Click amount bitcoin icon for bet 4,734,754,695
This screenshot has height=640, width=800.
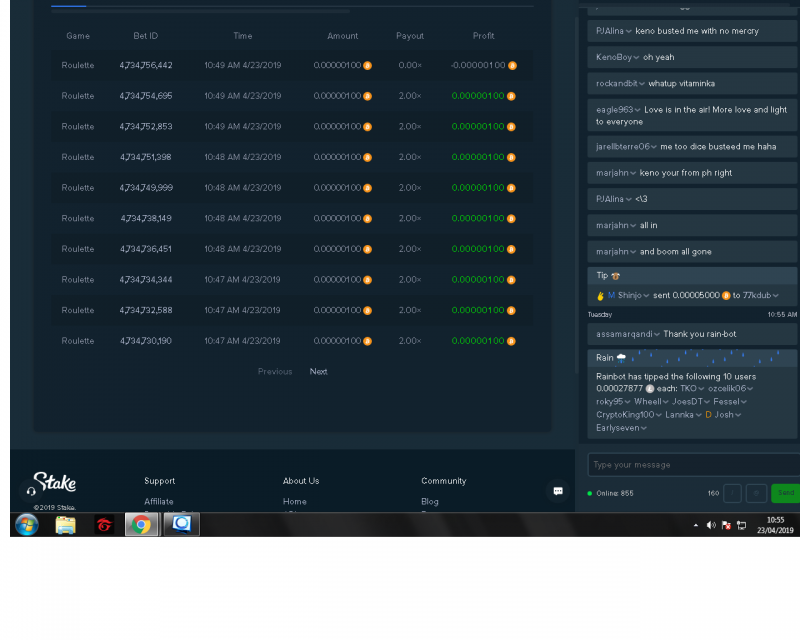(x=367, y=96)
